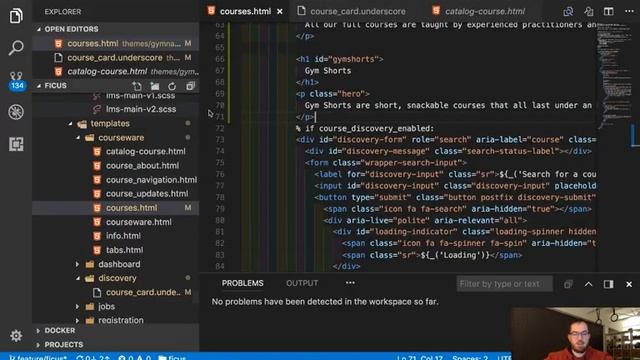The image size is (640, 360).
Task: Synchronize changes in the status bar
Action: pyautogui.click(x=93, y=357)
